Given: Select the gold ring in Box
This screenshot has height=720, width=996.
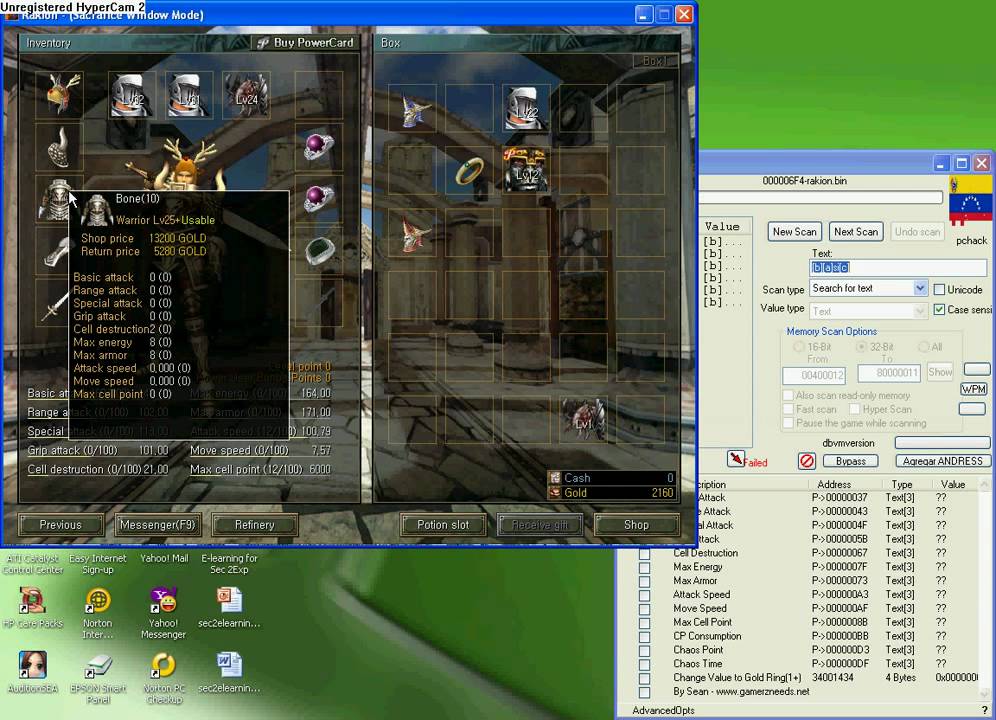Looking at the screenshot, I should (469, 170).
